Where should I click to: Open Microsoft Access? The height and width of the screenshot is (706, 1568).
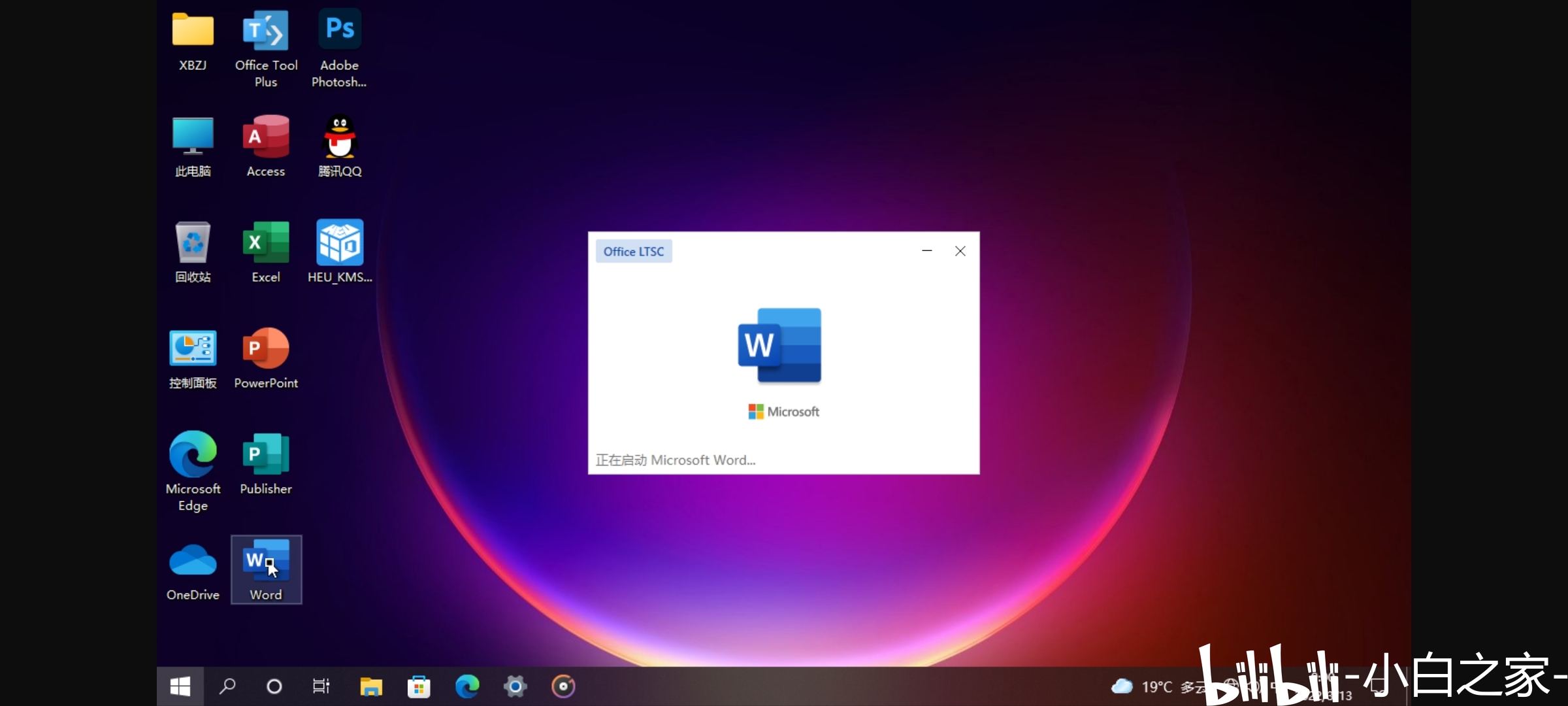(x=265, y=135)
